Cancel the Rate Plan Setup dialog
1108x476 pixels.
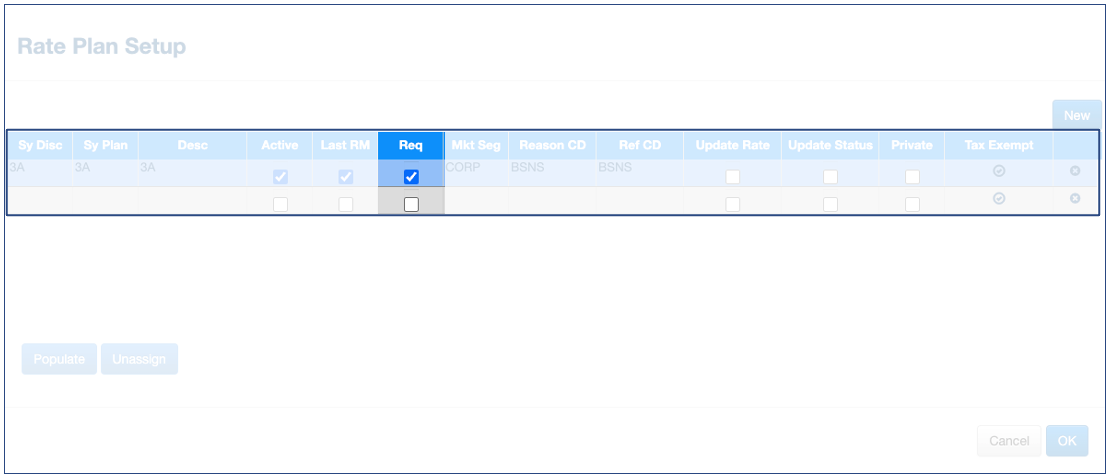[1008, 441]
